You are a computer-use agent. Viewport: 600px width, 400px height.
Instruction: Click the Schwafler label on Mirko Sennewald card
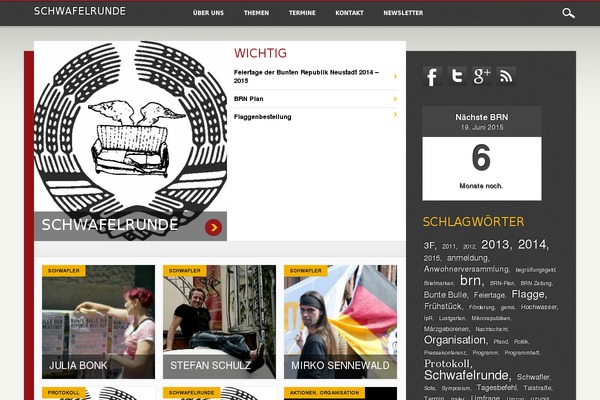tap(305, 271)
